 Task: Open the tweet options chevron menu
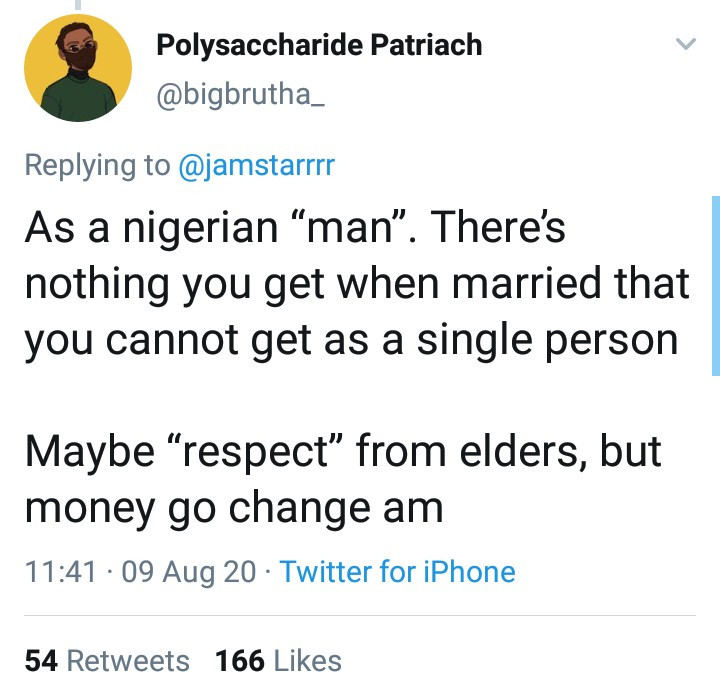[686, 44]
